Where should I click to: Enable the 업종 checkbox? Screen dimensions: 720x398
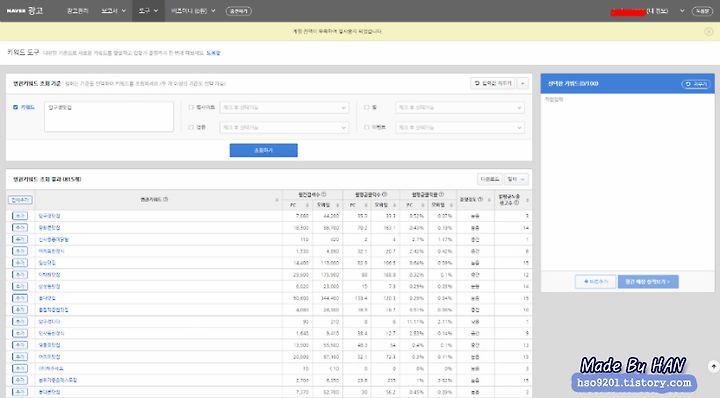coord(191,127)
